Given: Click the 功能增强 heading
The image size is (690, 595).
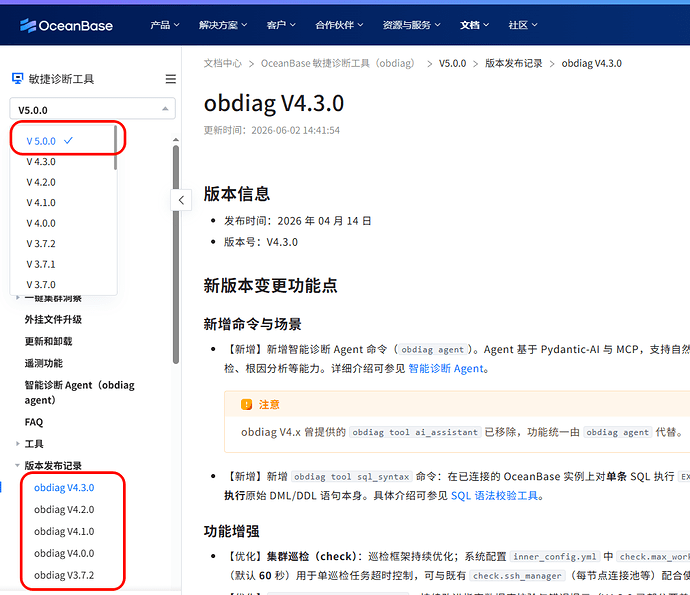Looking at the screenshot, I should coord(231,531).
